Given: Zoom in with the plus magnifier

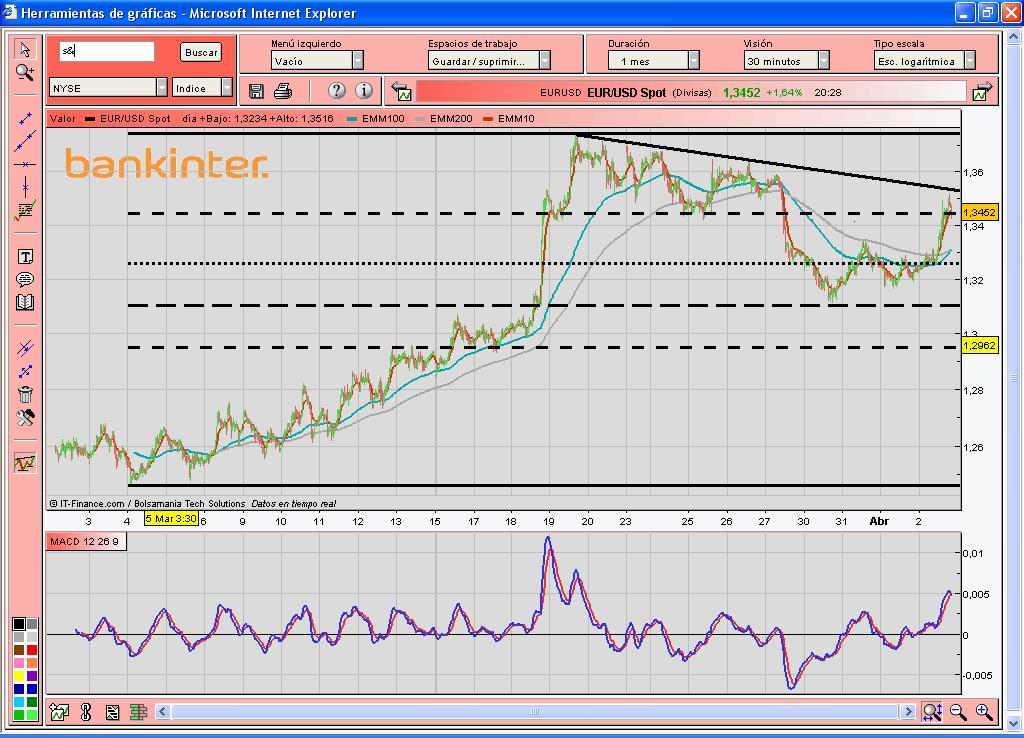Looking at the screenshot, I should tap(984, 712).
